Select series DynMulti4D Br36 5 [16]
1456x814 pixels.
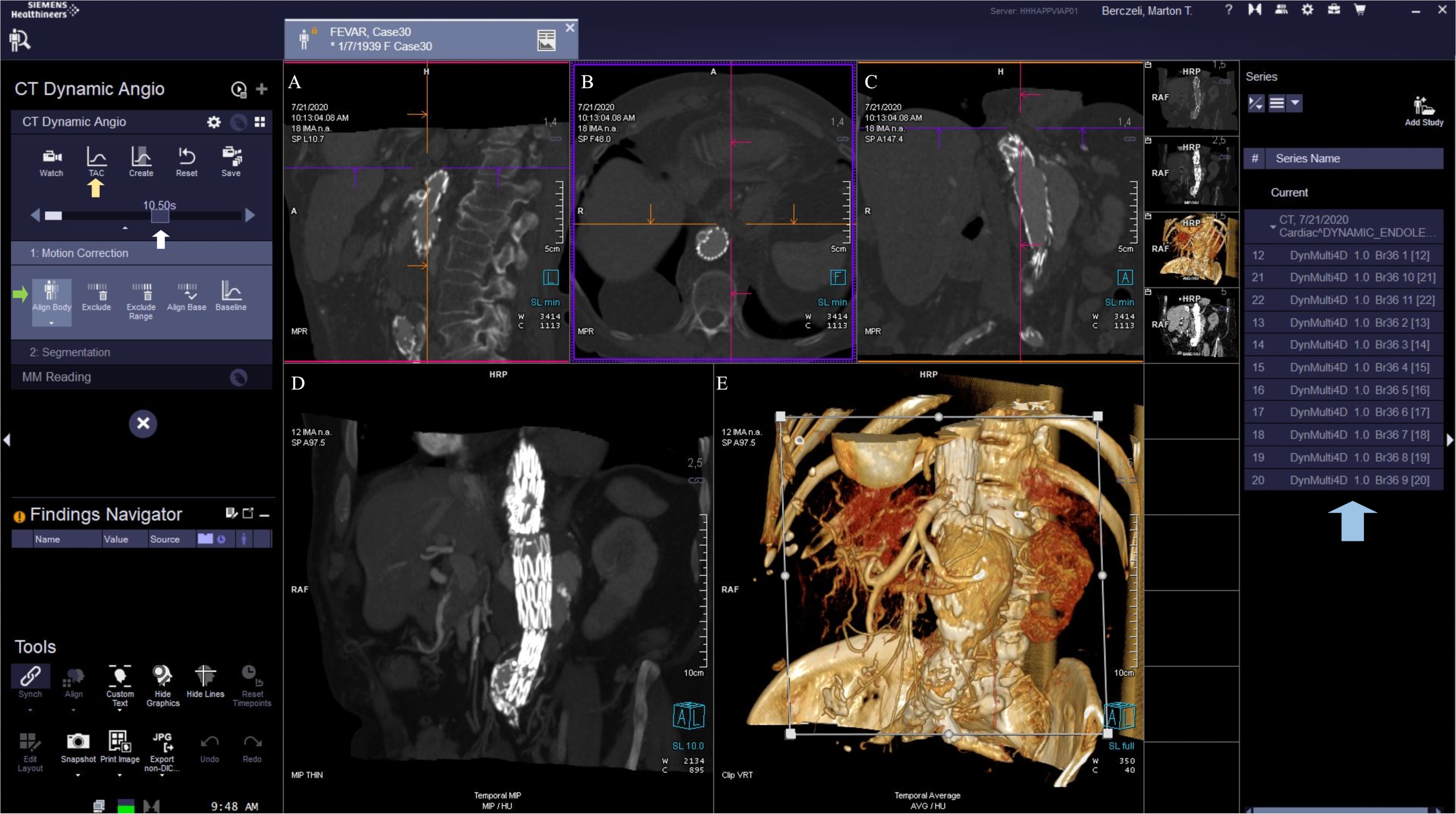tap(1359, 390)
